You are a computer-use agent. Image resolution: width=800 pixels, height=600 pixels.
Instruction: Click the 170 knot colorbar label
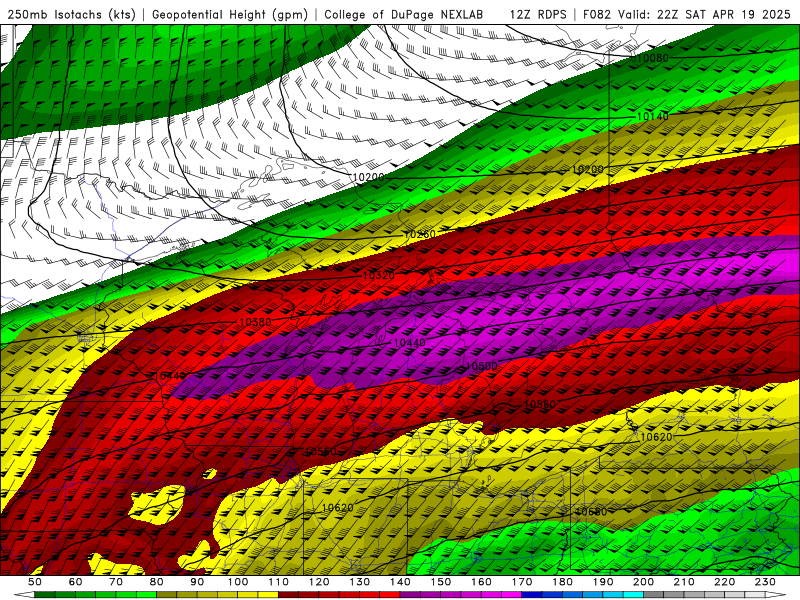click(522, 582)
